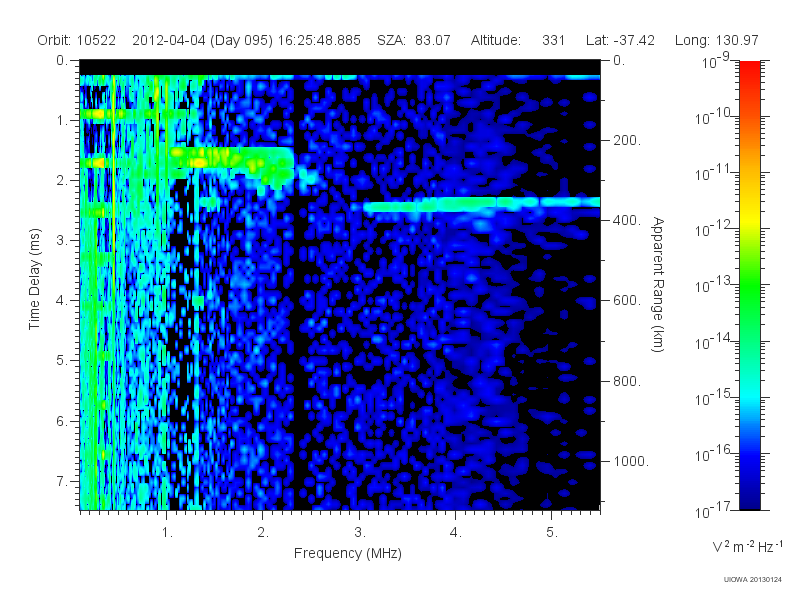Screen dimensions: 800x600
Task: Click the color bar label 10⁻¹³
Action: tap(713, 286)
